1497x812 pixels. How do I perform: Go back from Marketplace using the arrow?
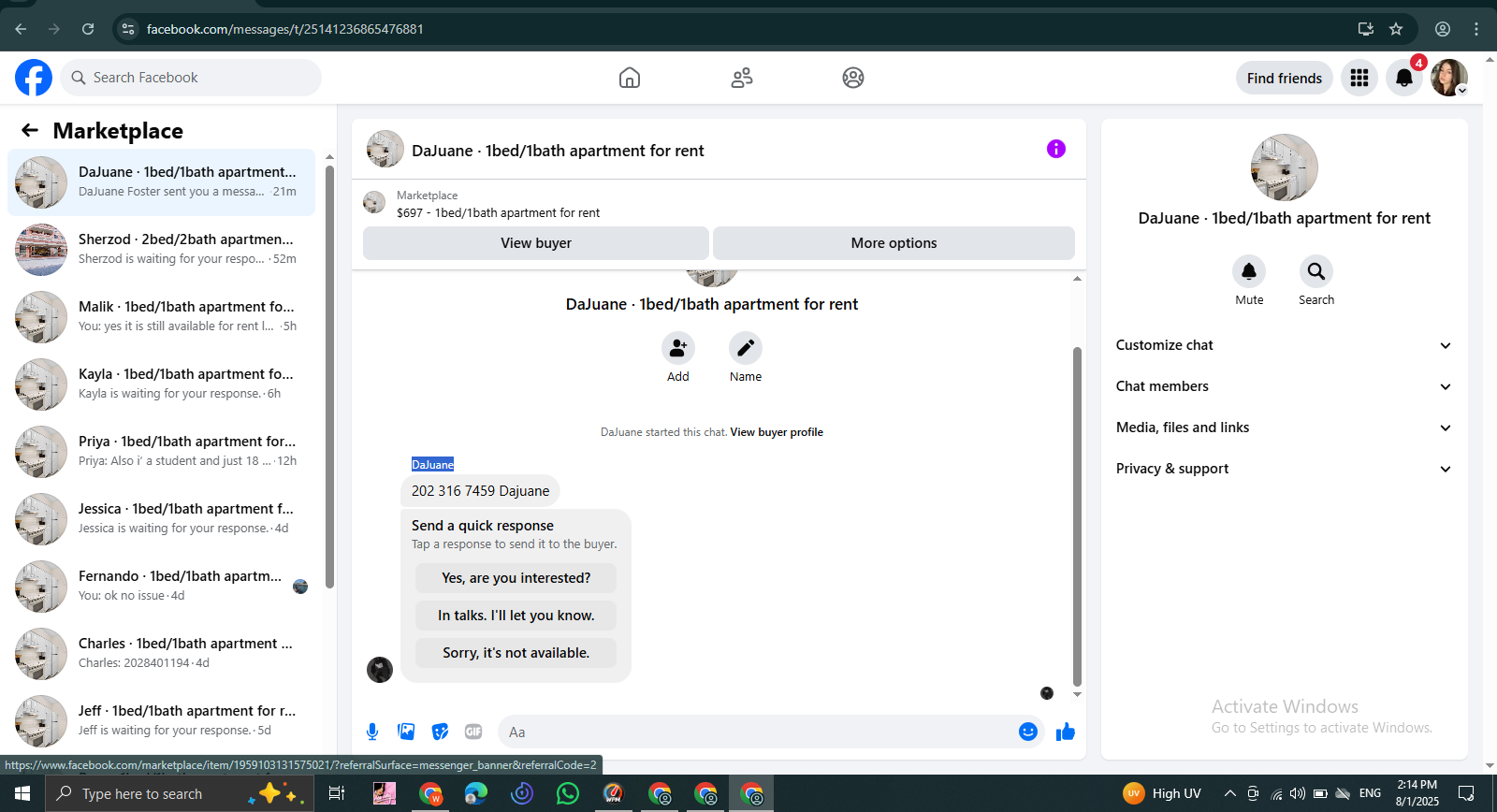tap(30, 130)
